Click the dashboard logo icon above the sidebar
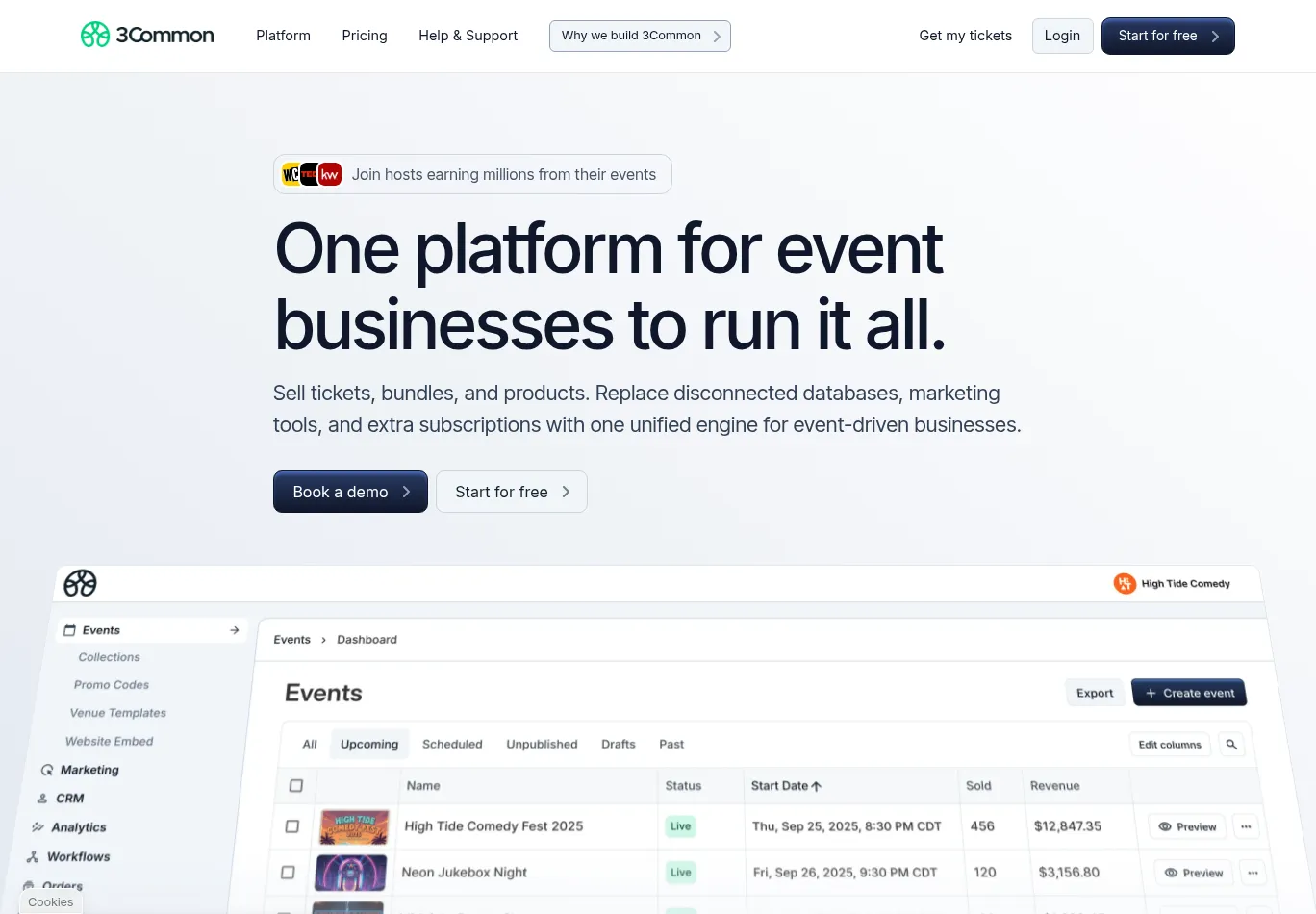1316x914 pixels. pos(80,583)
